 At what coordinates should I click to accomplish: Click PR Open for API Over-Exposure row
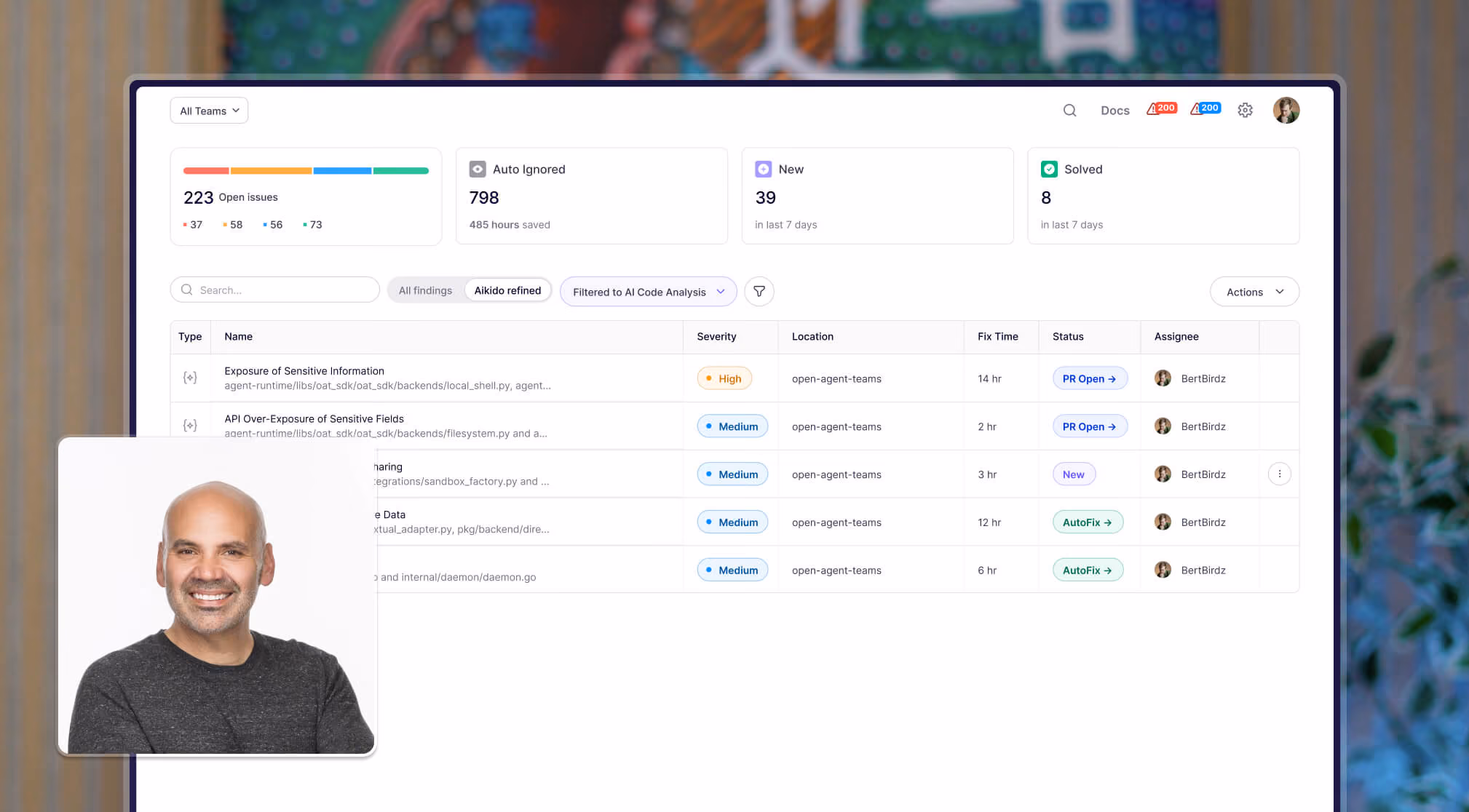[1090, 426]
